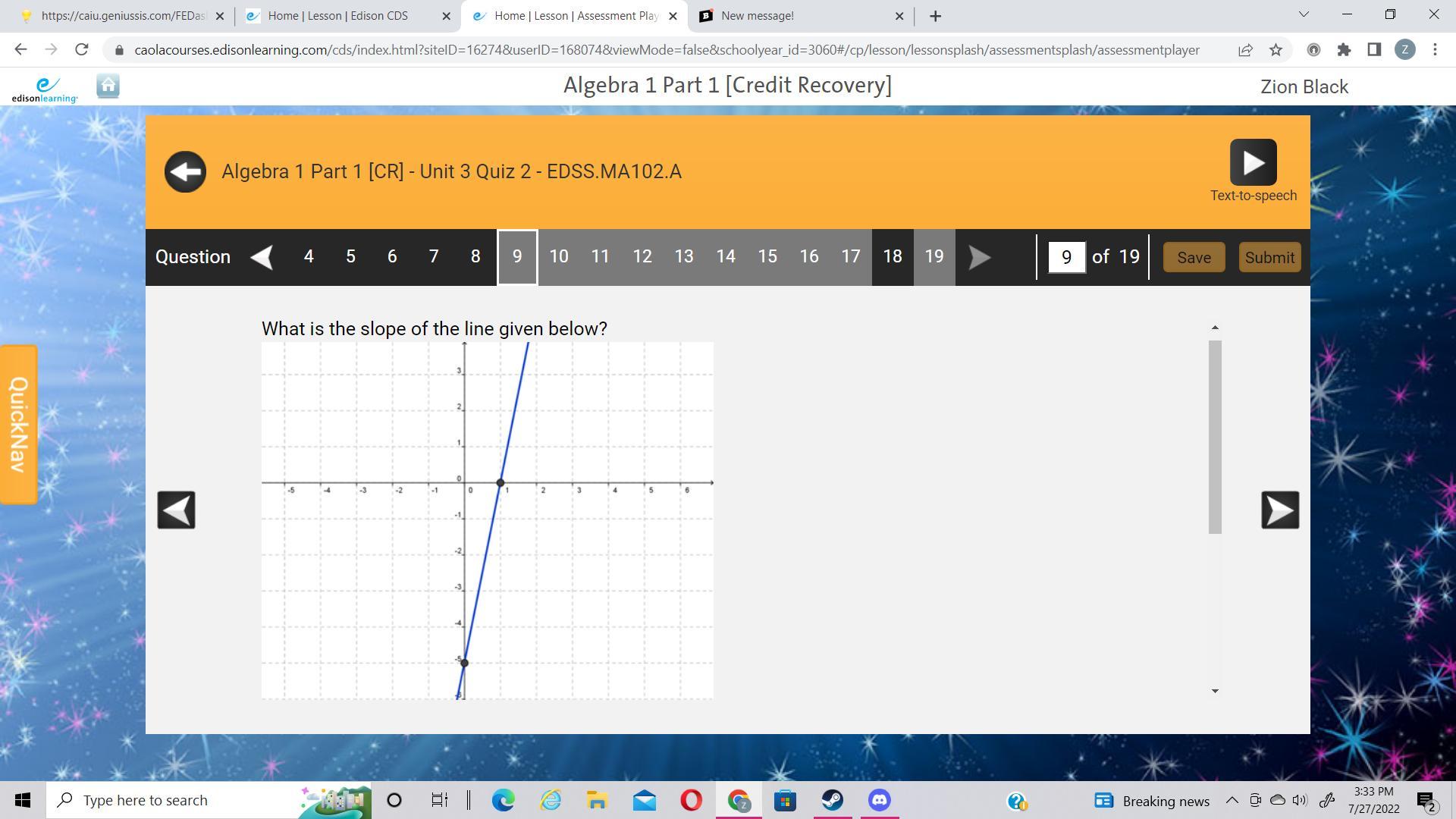Click the home icon next to the Edison logo
The image size is (1456, 819).
[x=108, y=86]
